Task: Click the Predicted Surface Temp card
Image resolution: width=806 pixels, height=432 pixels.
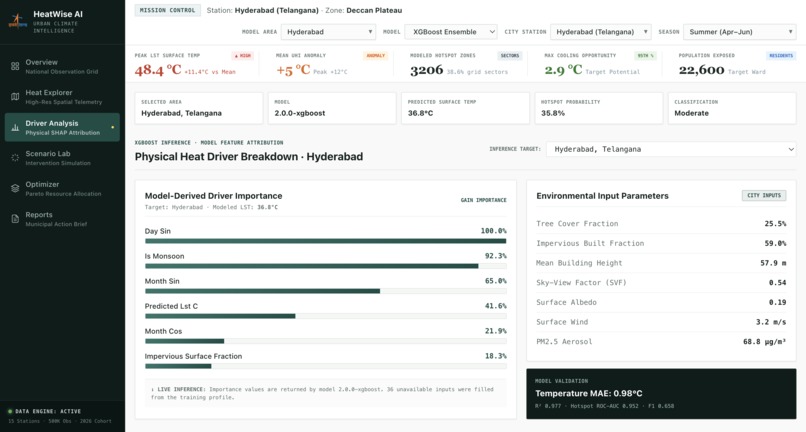Action: click(465, 108)
